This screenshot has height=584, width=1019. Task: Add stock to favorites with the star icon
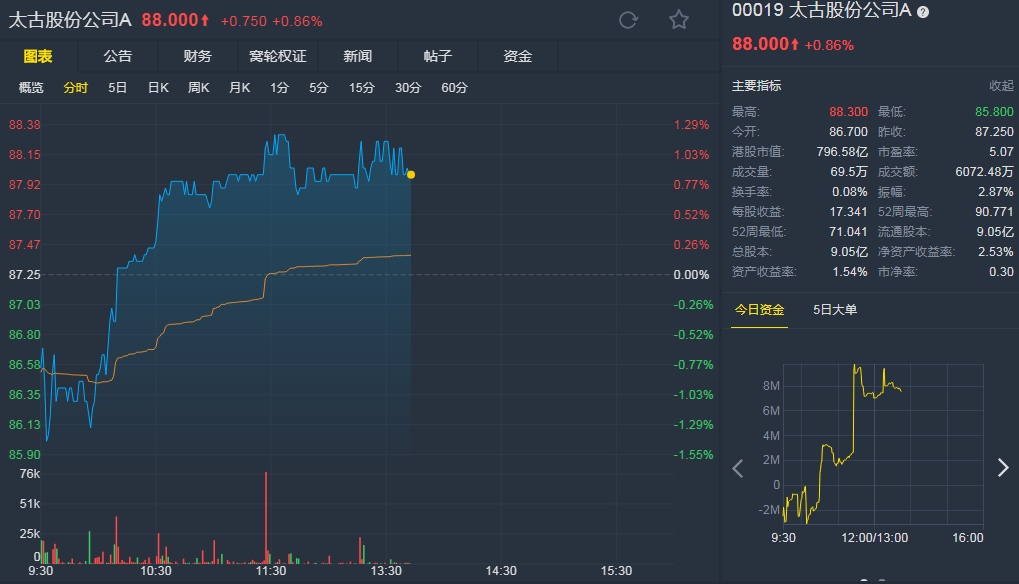[679, 20]
